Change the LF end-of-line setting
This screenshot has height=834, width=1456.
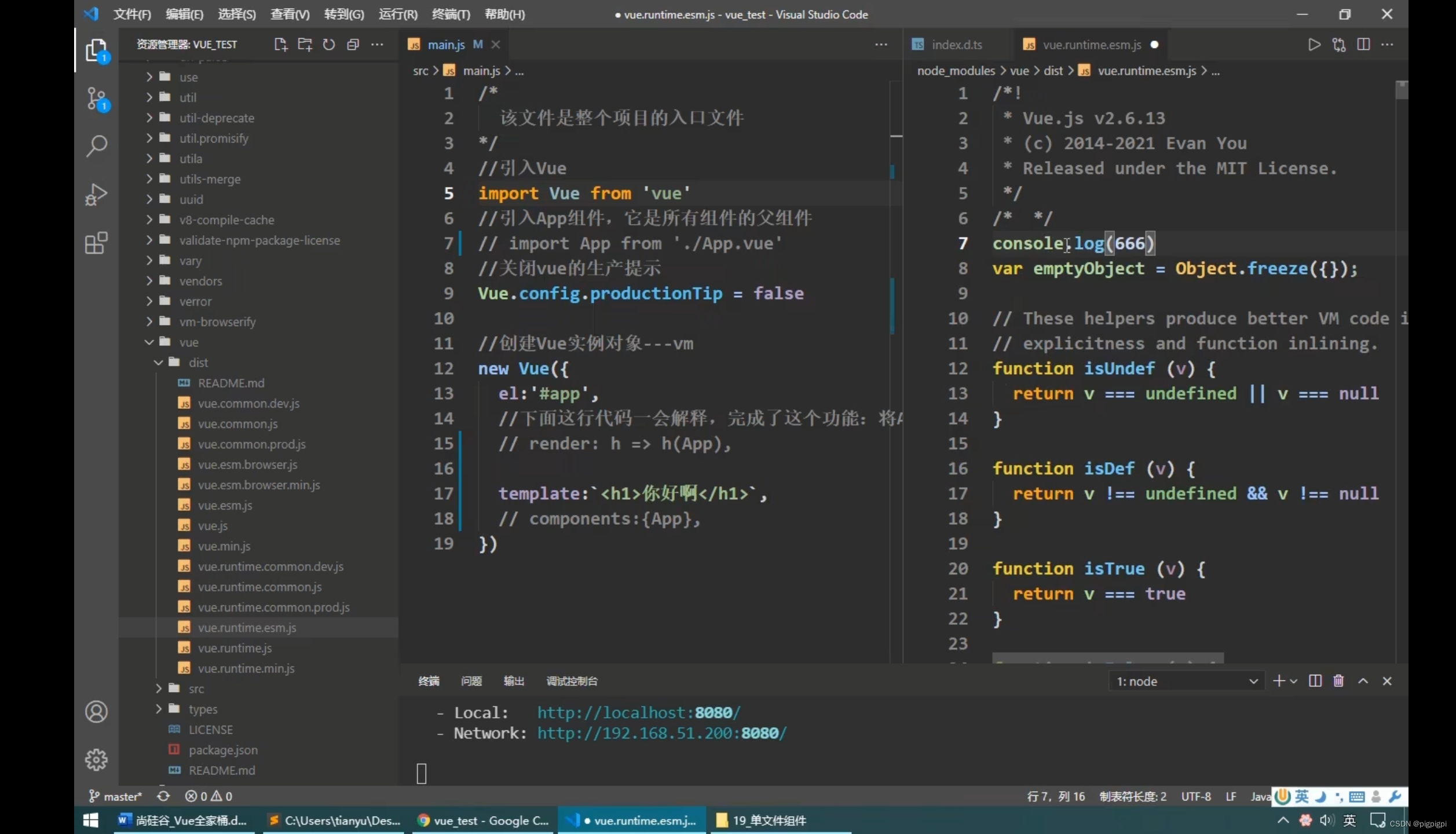point(1231,796)
